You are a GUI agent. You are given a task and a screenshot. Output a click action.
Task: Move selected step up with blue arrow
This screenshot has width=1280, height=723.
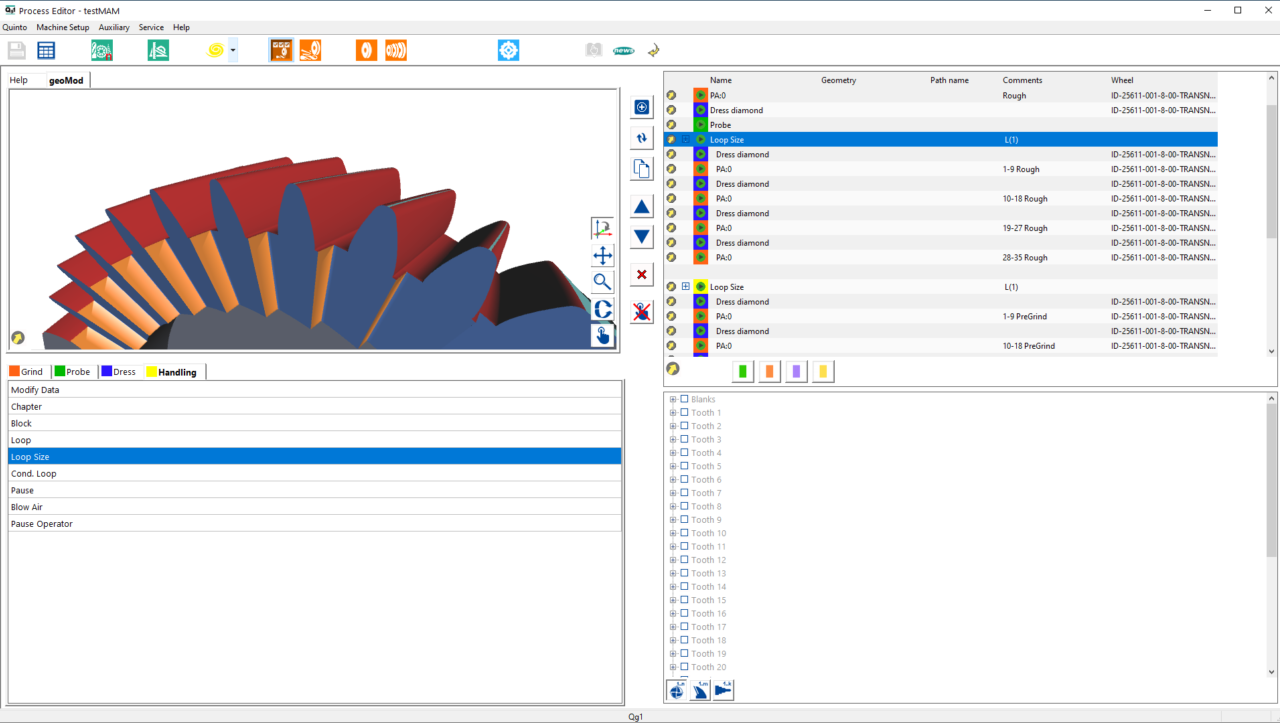click(642, 207)
